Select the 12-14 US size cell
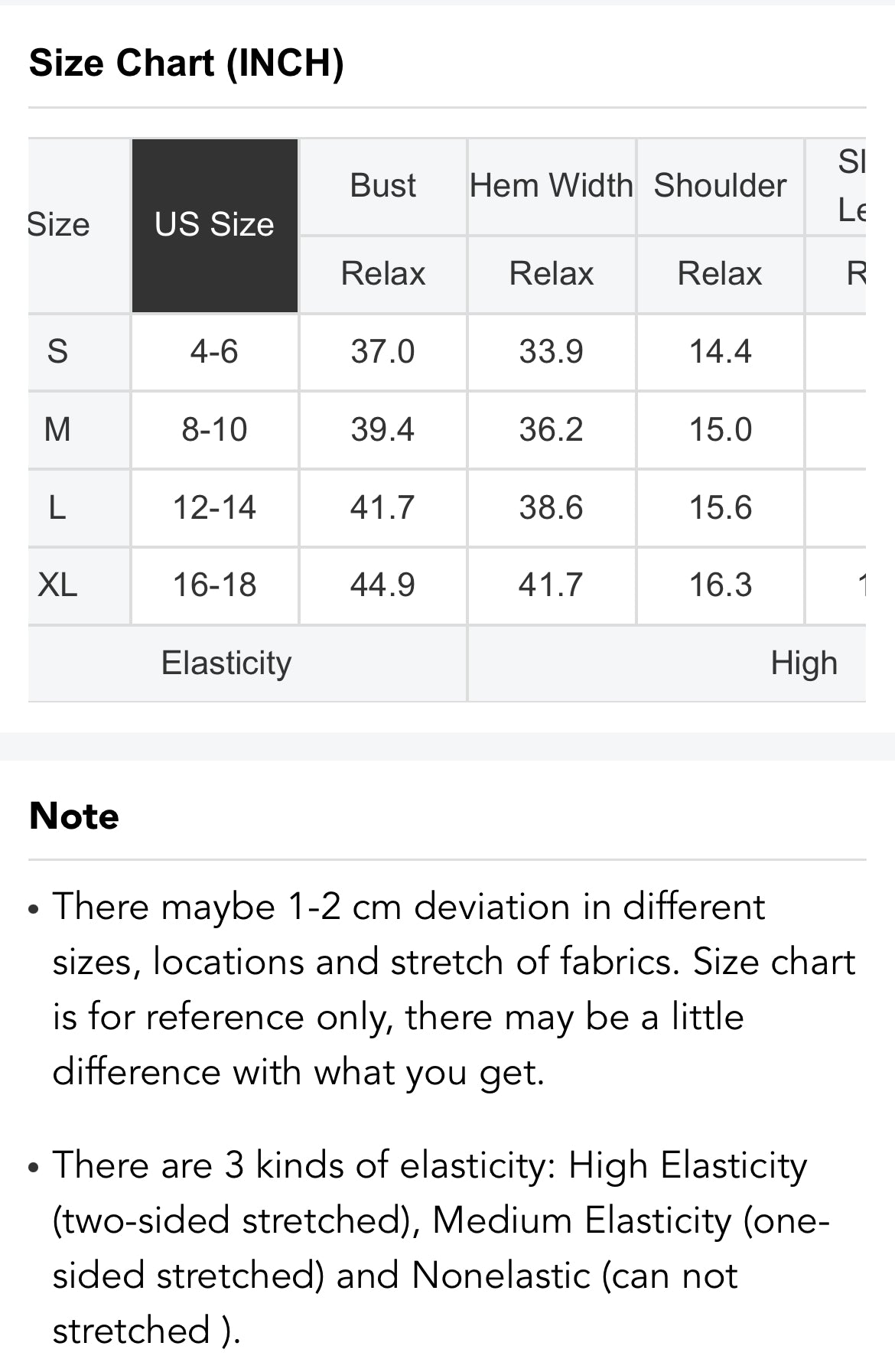The width and height of the screenshot is (895, 1372). pos(214,508)
